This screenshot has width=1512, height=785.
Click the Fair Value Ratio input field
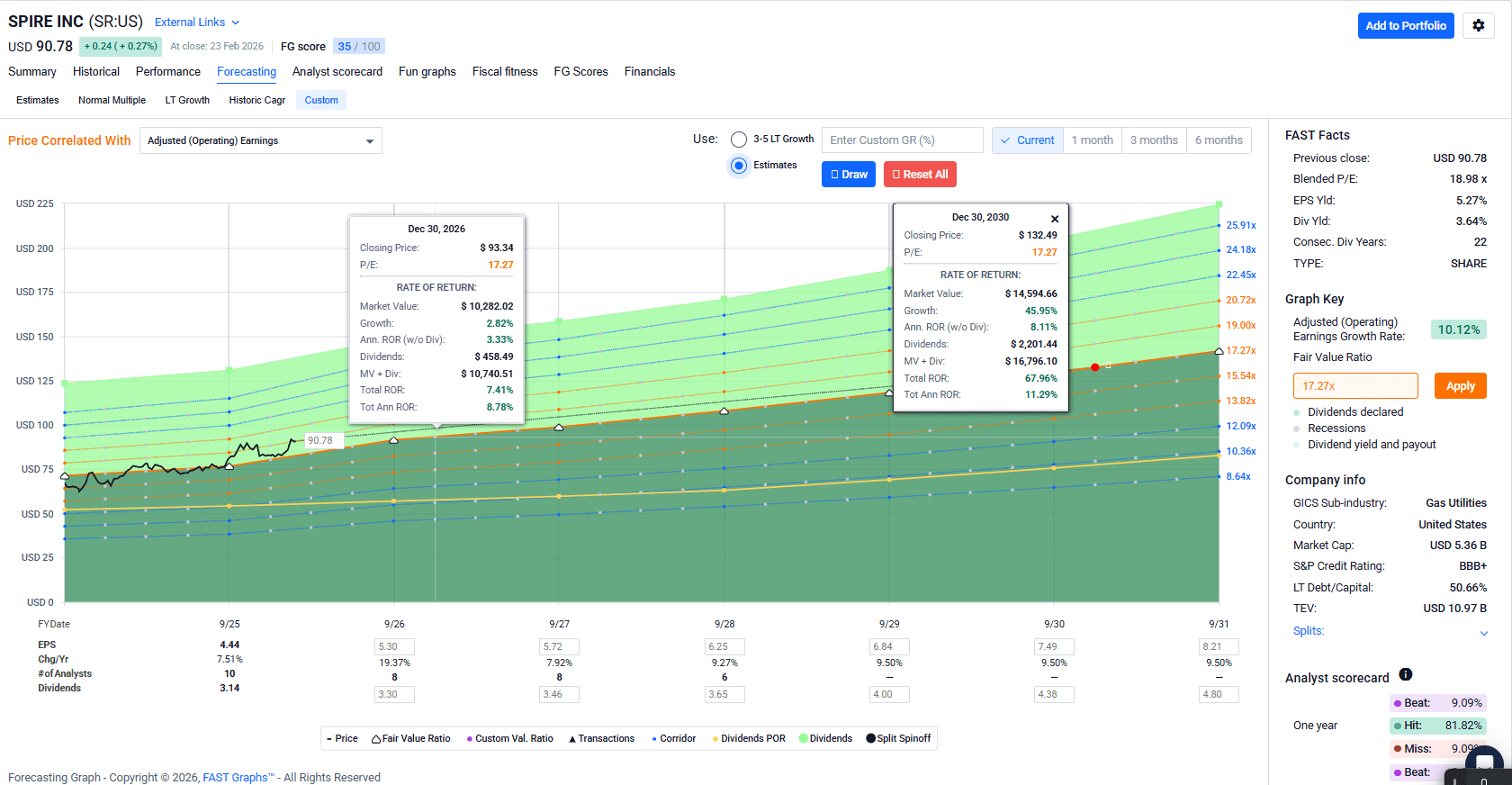pyautogui.click(x=1355, y=386)
